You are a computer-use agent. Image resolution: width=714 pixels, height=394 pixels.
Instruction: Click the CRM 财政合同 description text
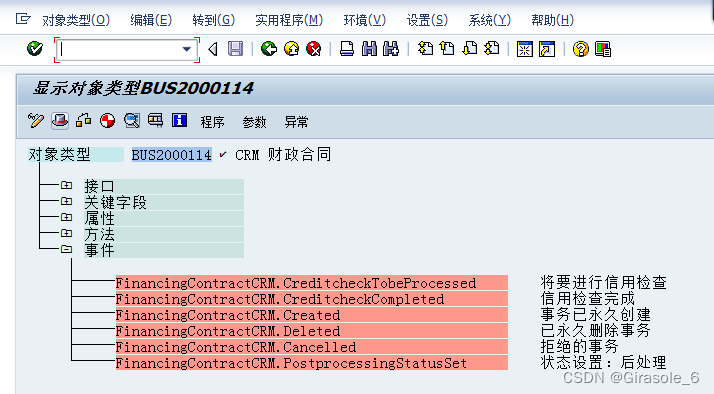(283, 154)
